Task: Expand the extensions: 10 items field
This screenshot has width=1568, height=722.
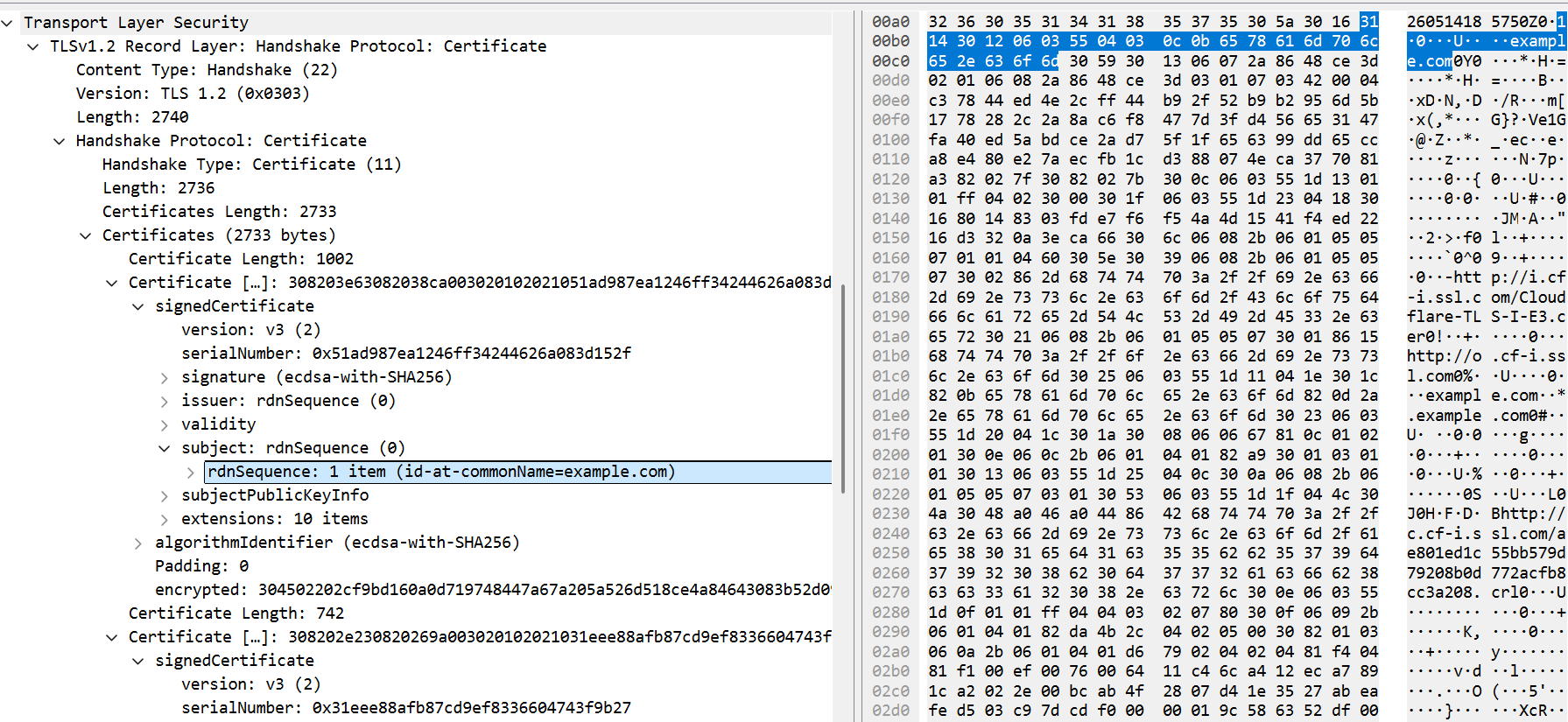Action: click(x=165, y=519)
